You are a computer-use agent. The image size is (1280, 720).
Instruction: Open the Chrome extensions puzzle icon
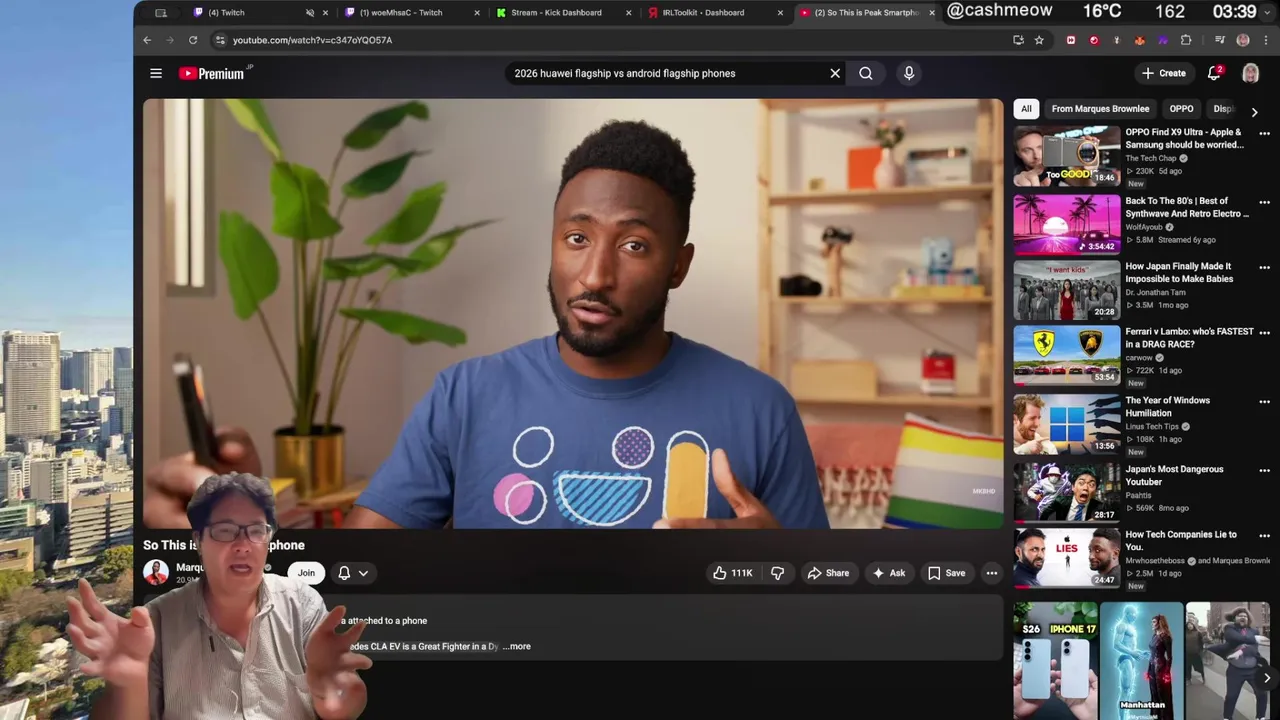(x=1186, y=40)
